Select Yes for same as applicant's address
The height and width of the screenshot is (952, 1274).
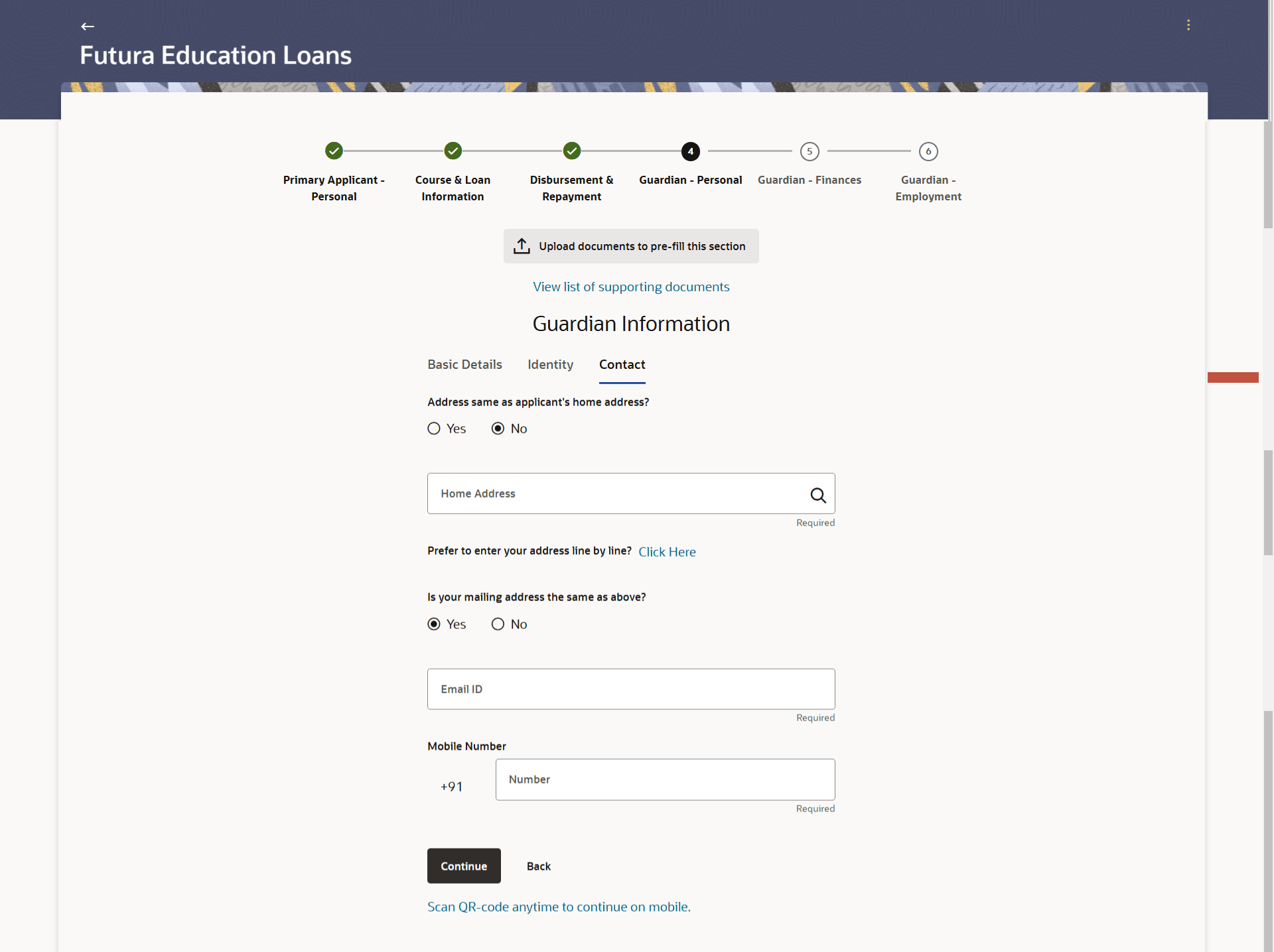tap(434, 429)
